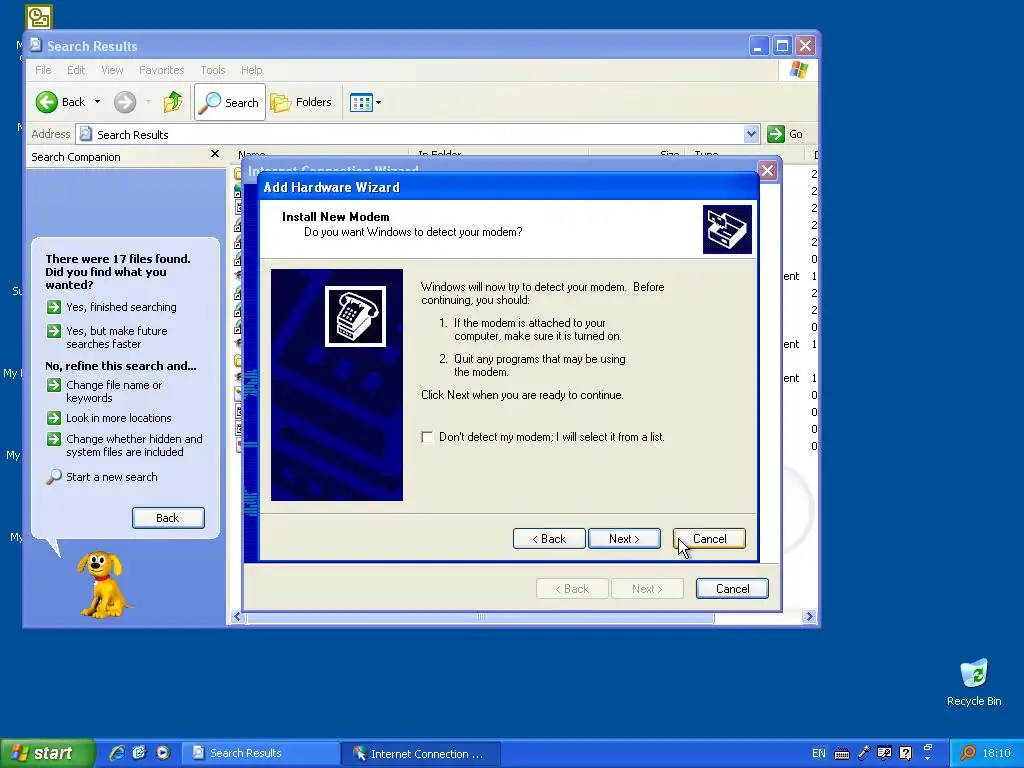The height and width of the screenshot is (768, 1024).
Task: Maximize the Search Results window
Action: pyautogui.click(x=782, y=46)
